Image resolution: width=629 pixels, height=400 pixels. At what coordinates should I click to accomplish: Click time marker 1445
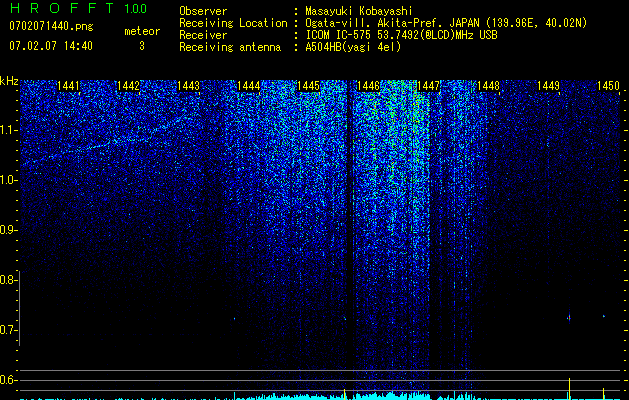[x=308, y=86]
